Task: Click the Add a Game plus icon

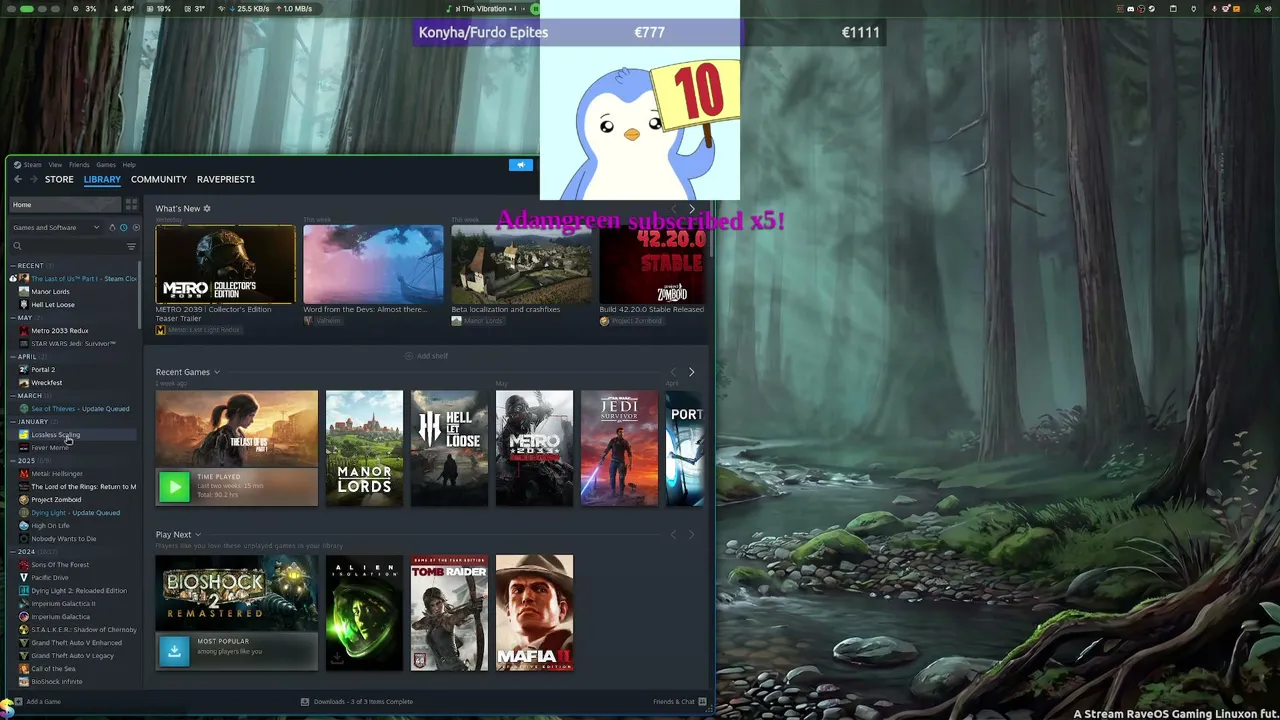Action: click(x=18, y=702)
